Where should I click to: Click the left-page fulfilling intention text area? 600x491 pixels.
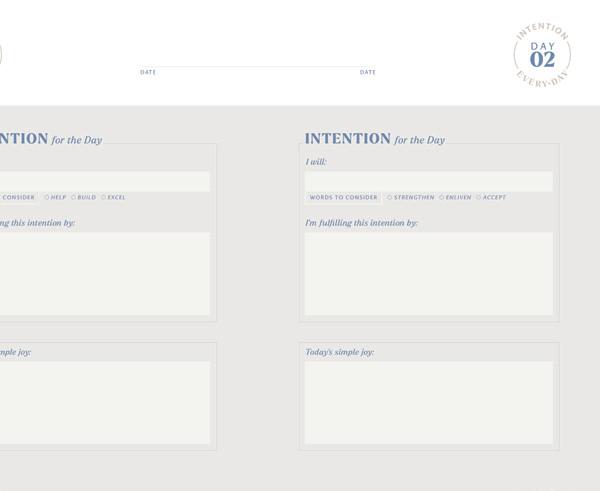click(x=104, y=274)
